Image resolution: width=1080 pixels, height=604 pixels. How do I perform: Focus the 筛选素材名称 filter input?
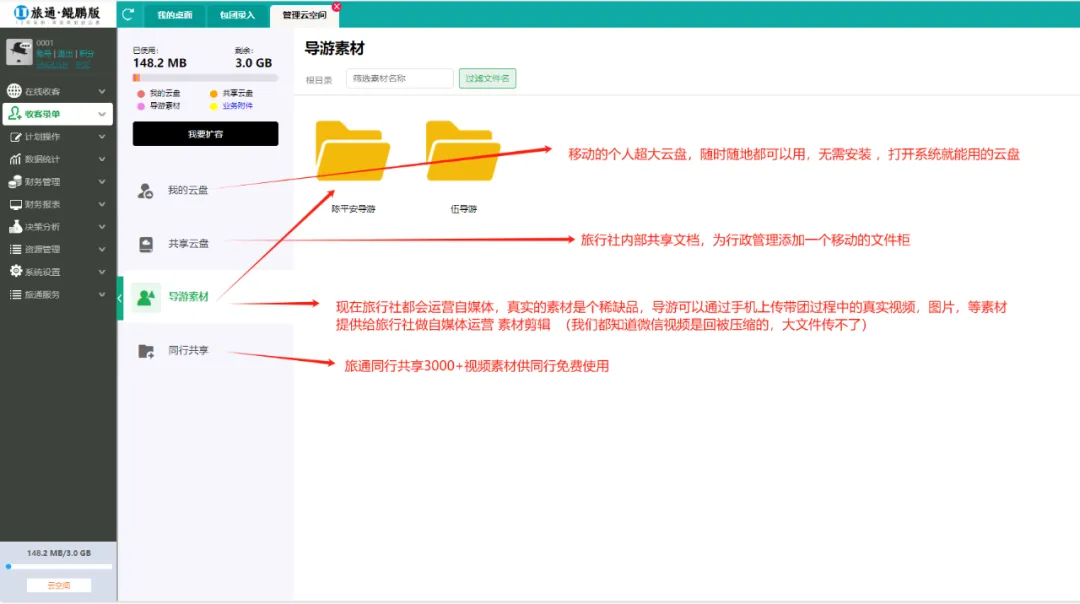click(x=399, y=79)
